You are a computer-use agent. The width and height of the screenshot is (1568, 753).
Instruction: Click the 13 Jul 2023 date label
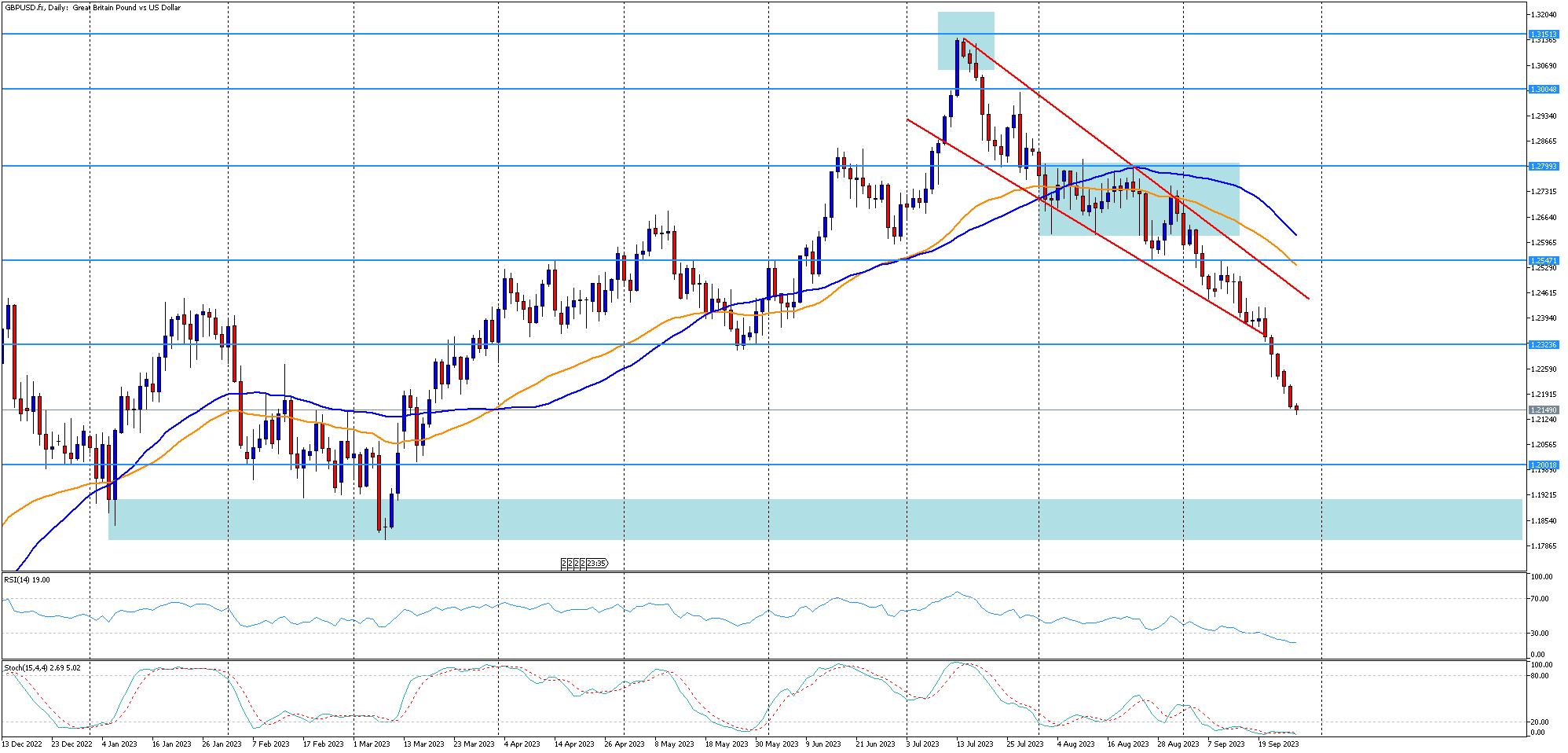975,744
